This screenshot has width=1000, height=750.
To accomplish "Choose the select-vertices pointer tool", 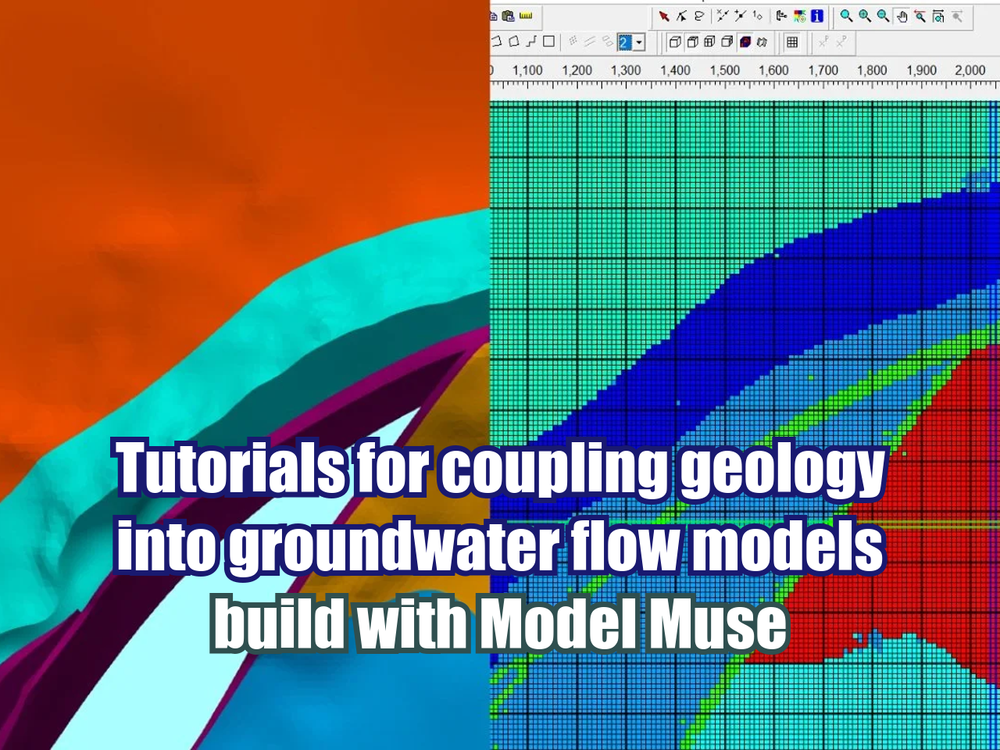I will point(682,16).
